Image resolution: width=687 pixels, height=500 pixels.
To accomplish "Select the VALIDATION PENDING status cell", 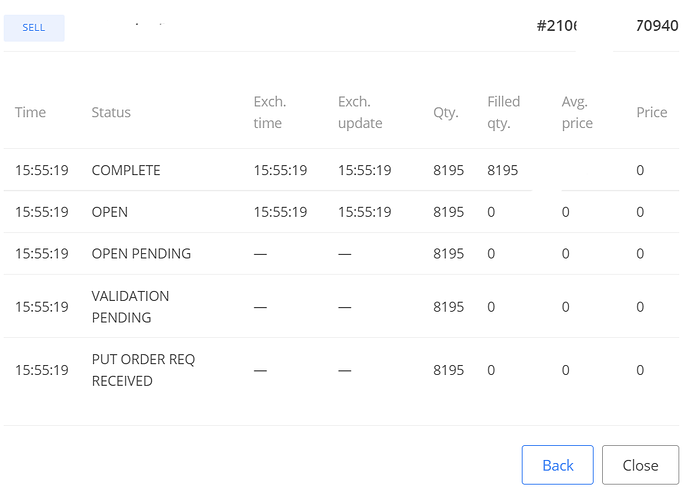I will pyautogui.click(x=130, y=307).
